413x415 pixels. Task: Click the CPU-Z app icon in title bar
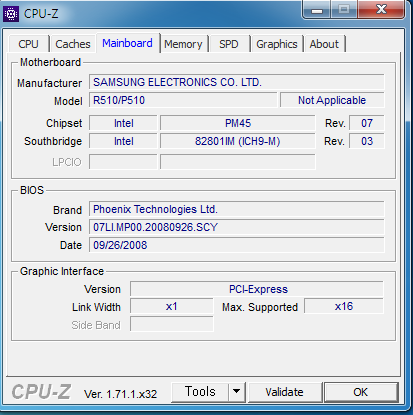11,14
